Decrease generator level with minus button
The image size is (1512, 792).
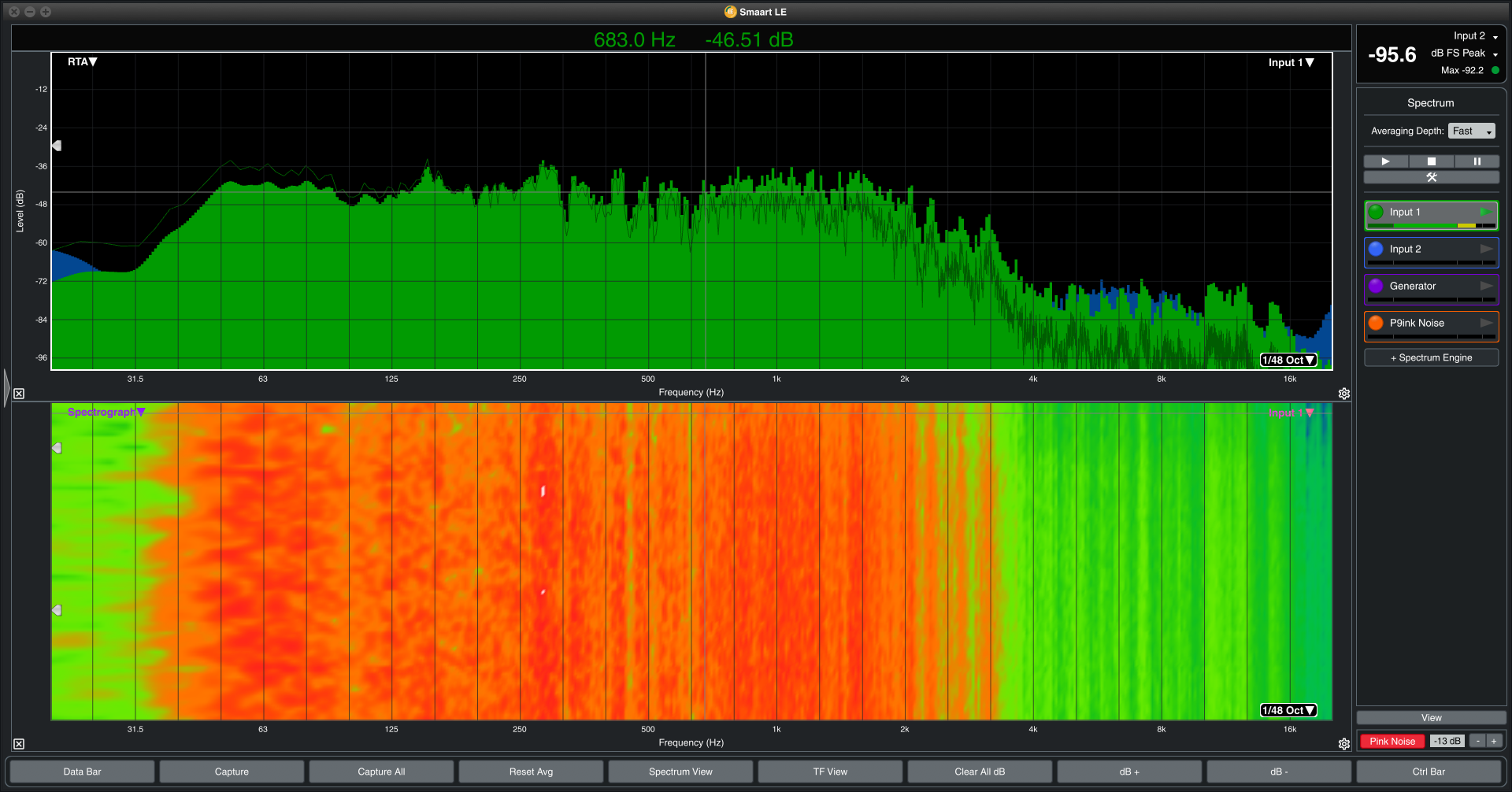[x=1478, y=741]
